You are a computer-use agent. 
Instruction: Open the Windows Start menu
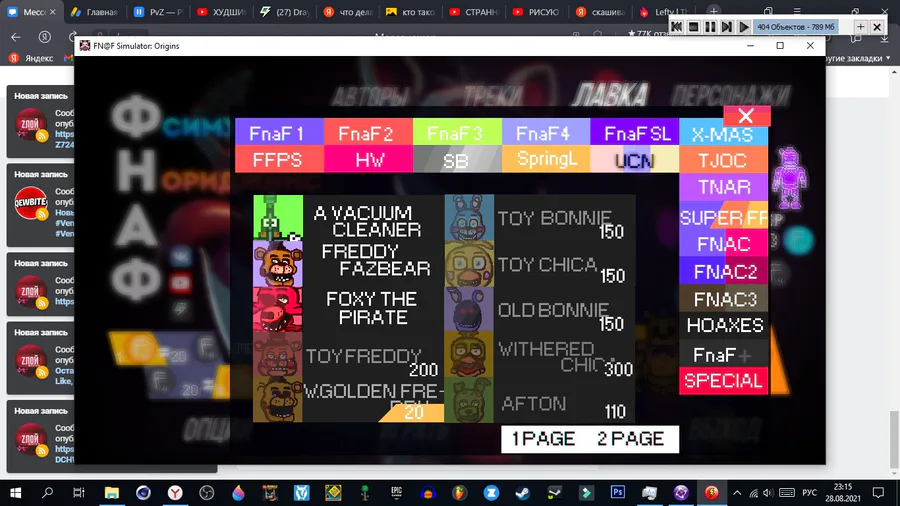click(15, 493)
